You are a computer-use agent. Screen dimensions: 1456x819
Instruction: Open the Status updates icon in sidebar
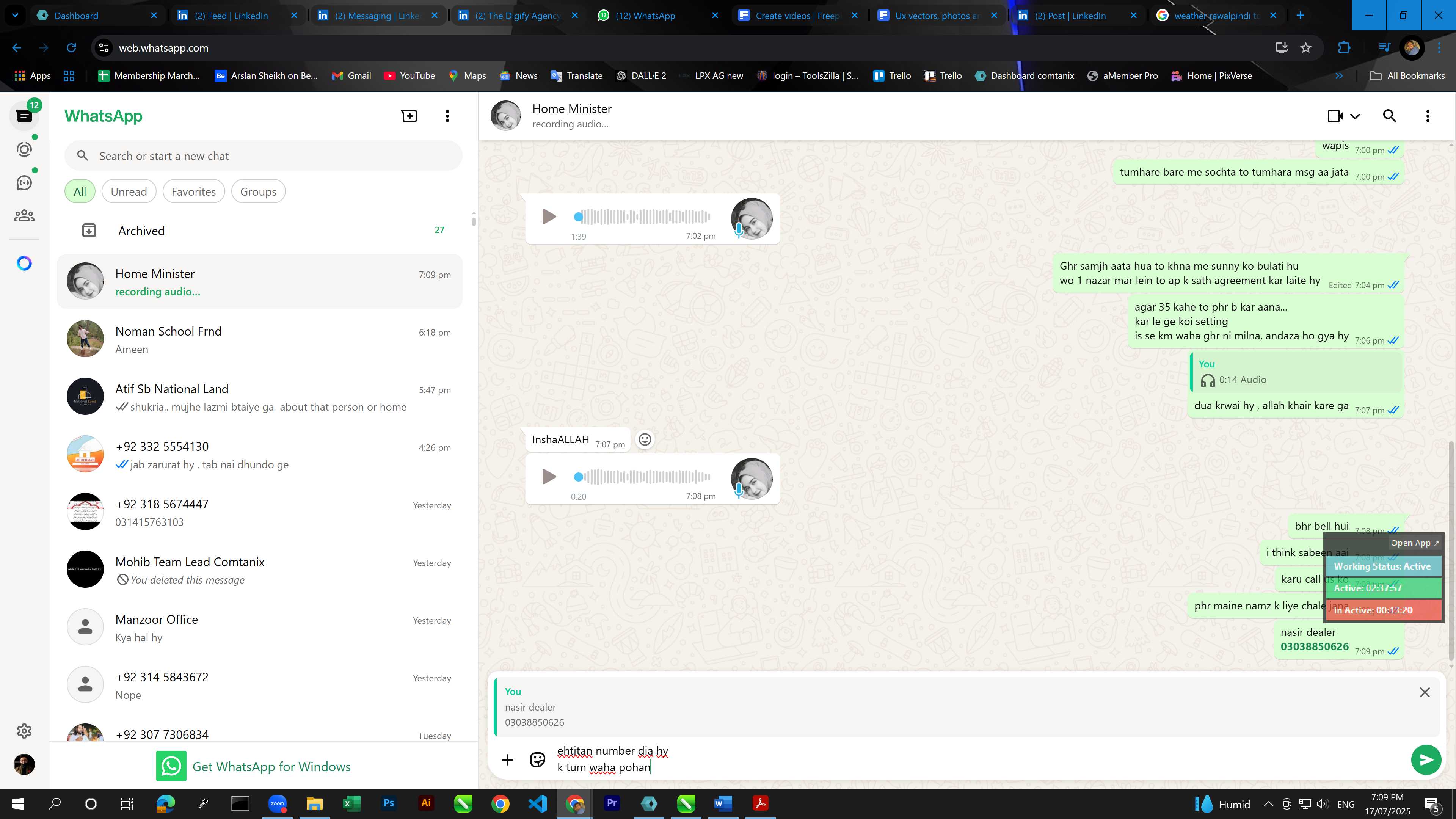click(x=24, y=149)
